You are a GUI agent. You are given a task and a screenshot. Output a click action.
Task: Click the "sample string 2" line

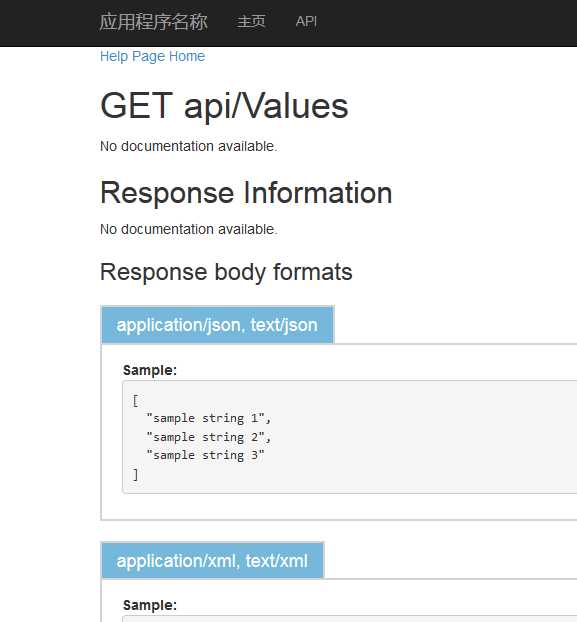(209, 437)
